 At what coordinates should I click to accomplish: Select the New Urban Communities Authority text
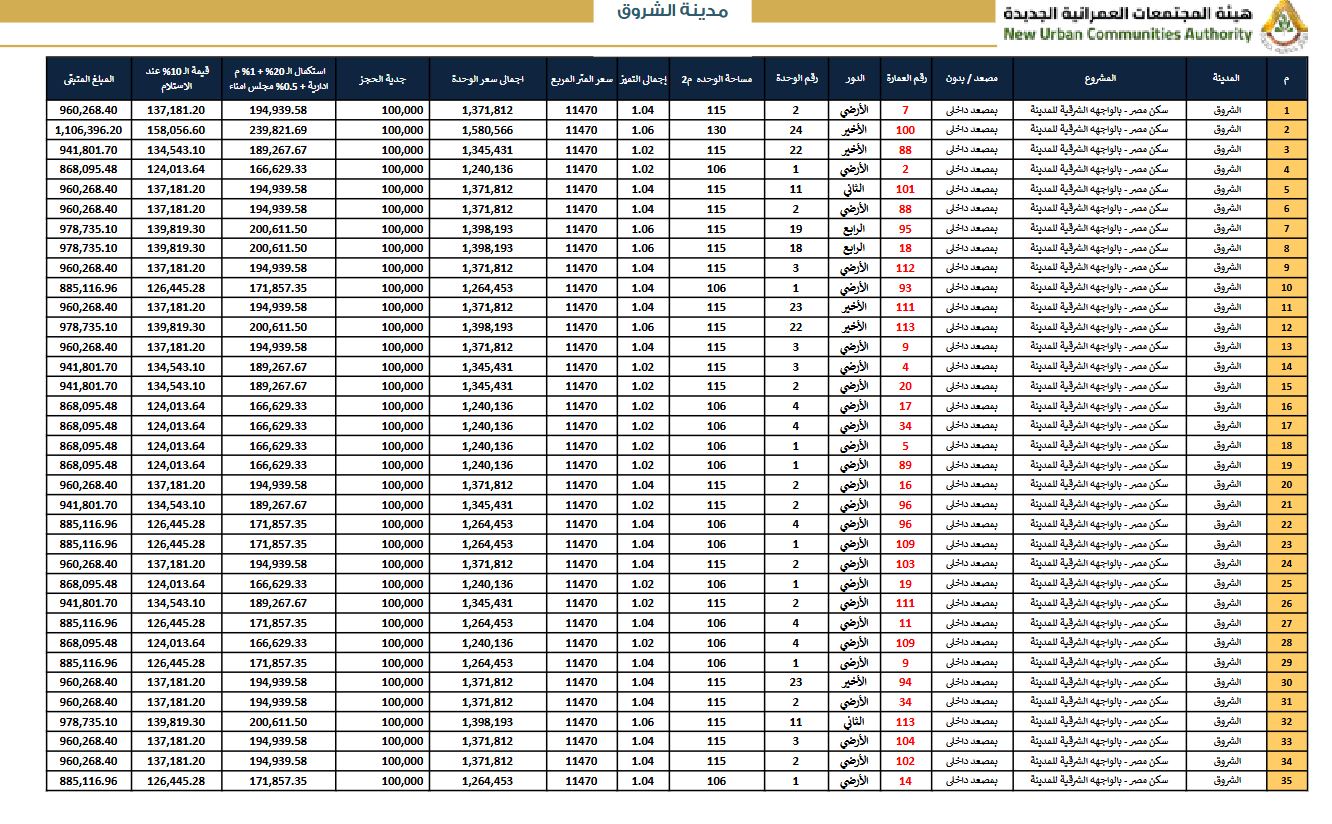tap(1127, 34)
